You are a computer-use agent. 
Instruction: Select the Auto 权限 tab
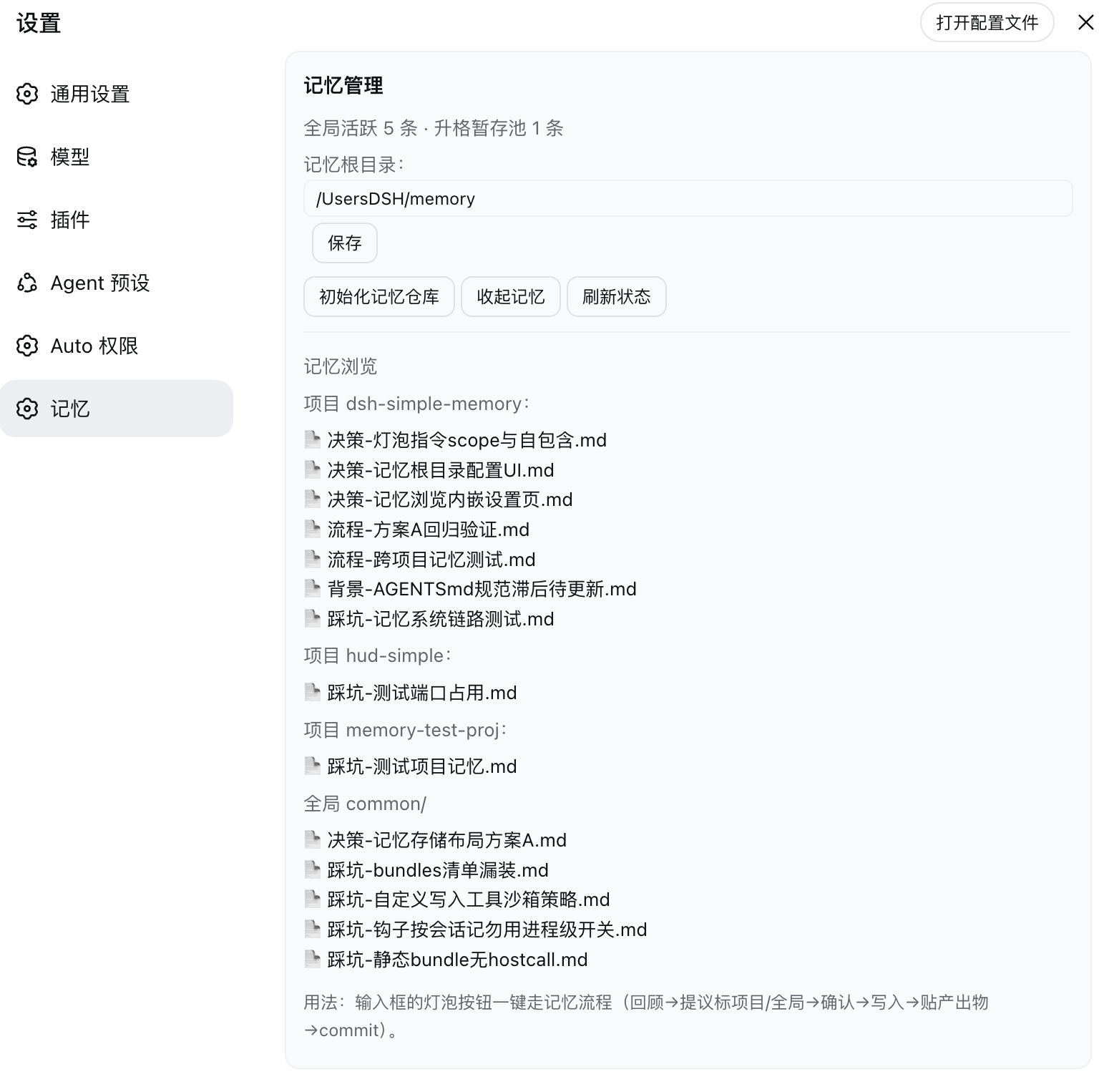[117, 346]
